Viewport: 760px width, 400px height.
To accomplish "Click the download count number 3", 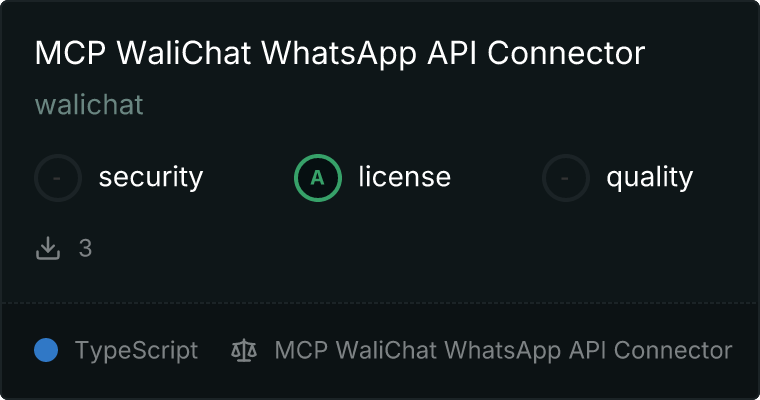I will click(x=85, y=249).
